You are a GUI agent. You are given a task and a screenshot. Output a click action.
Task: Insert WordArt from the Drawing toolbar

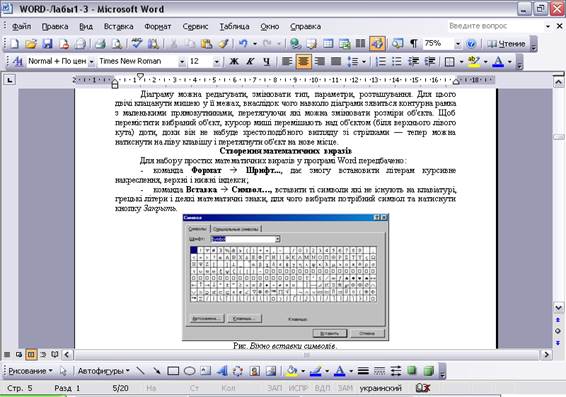coord(222,371)
